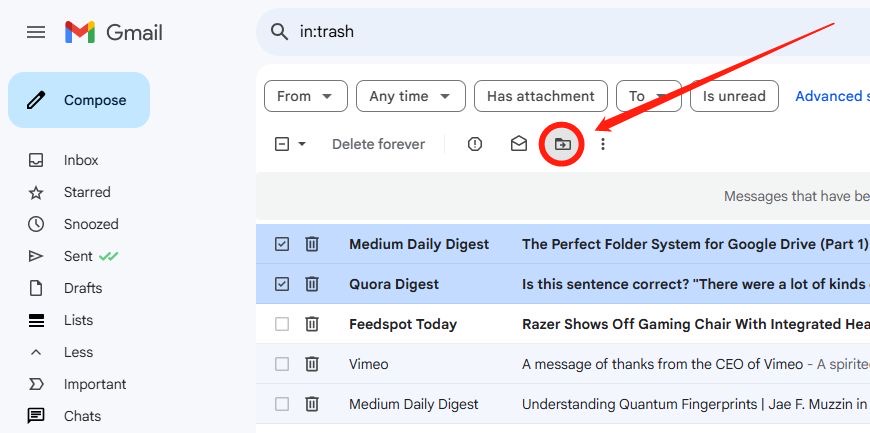Image resolution: width=870 pixels, height=433 pixels.
Task: Click the Move to folder icon
Action: (562, 144)
